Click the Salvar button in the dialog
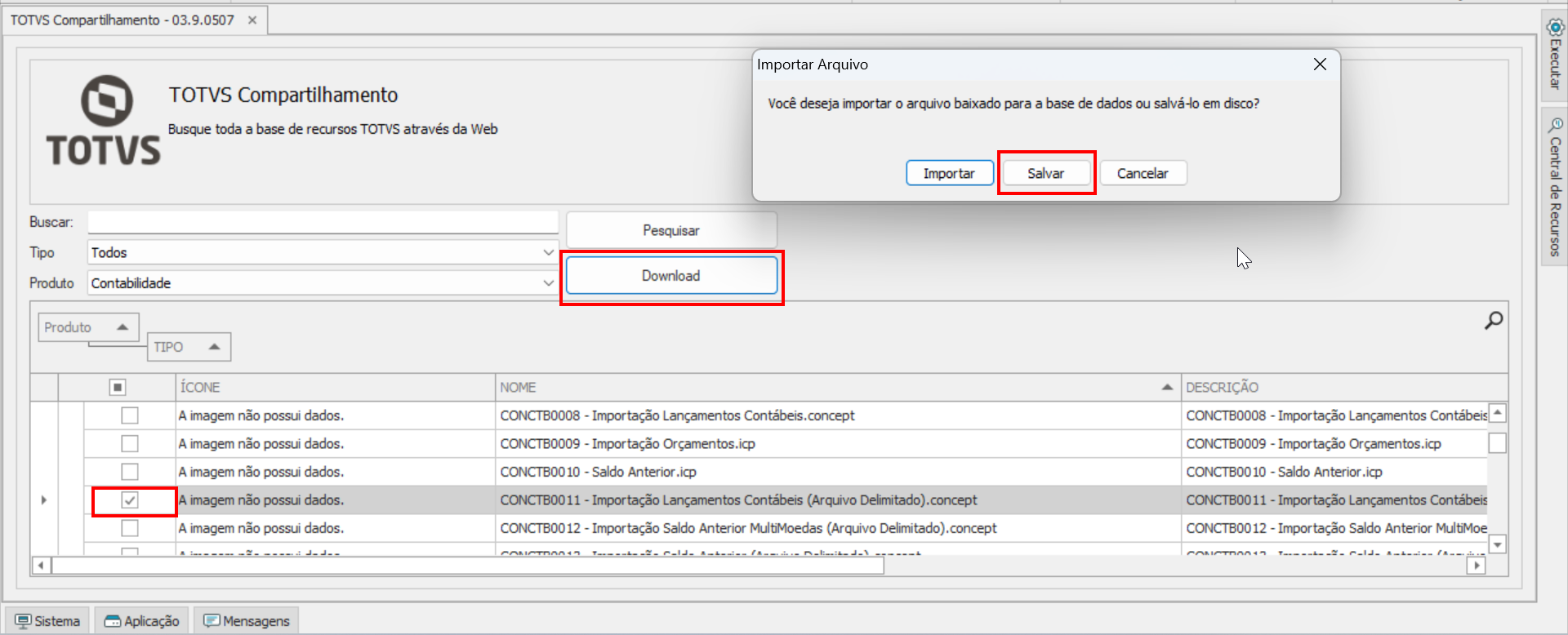Viewport: 1568px width, 635px height. click(x=1046, y=173)
